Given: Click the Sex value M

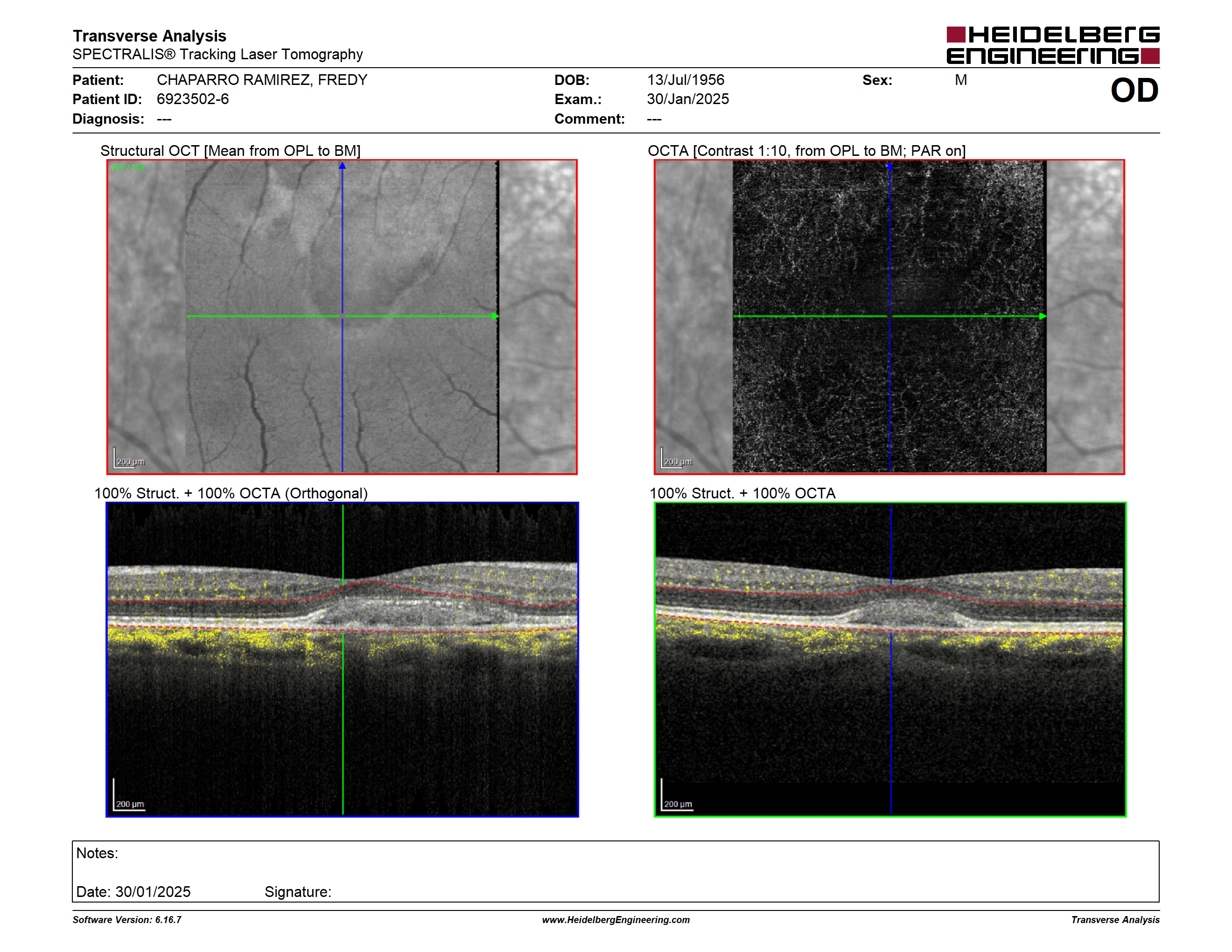Looking at the screenshot, I should 960,80.
